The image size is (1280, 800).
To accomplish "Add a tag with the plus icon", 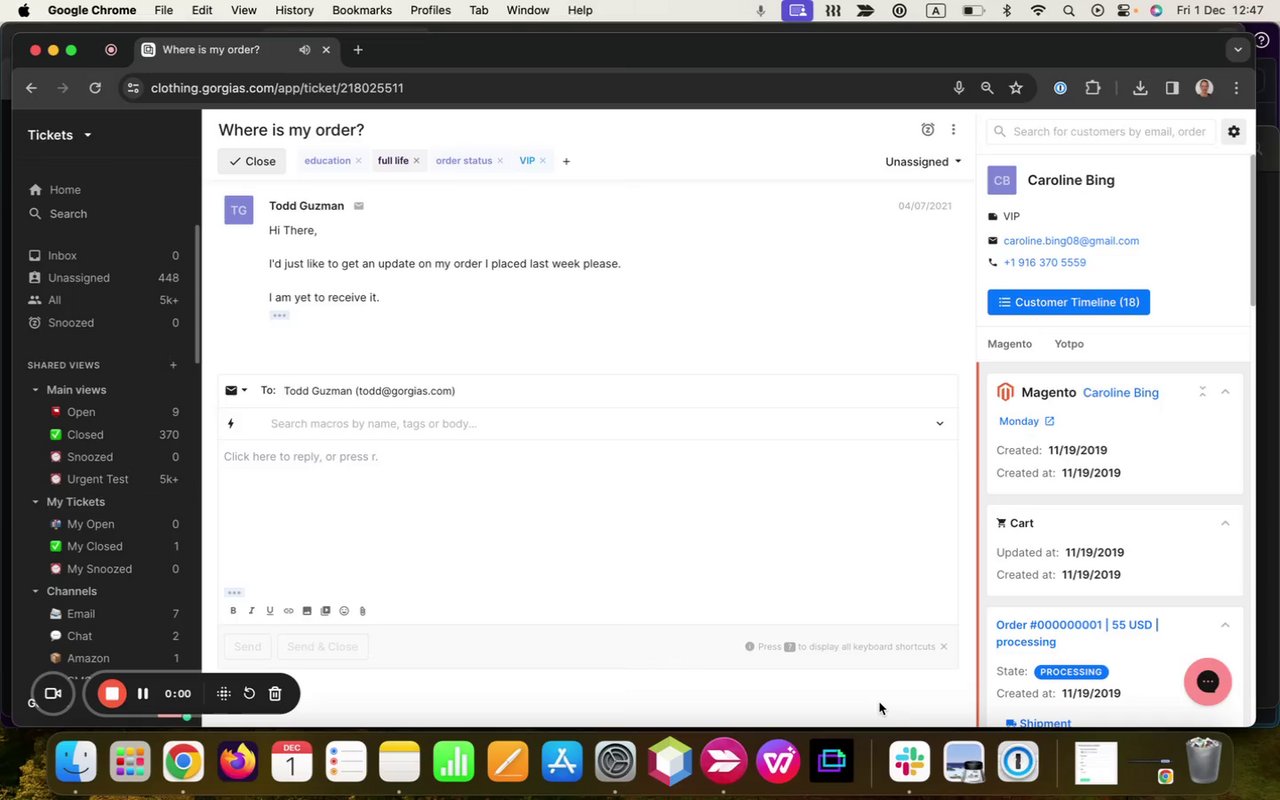I will 566,161.
